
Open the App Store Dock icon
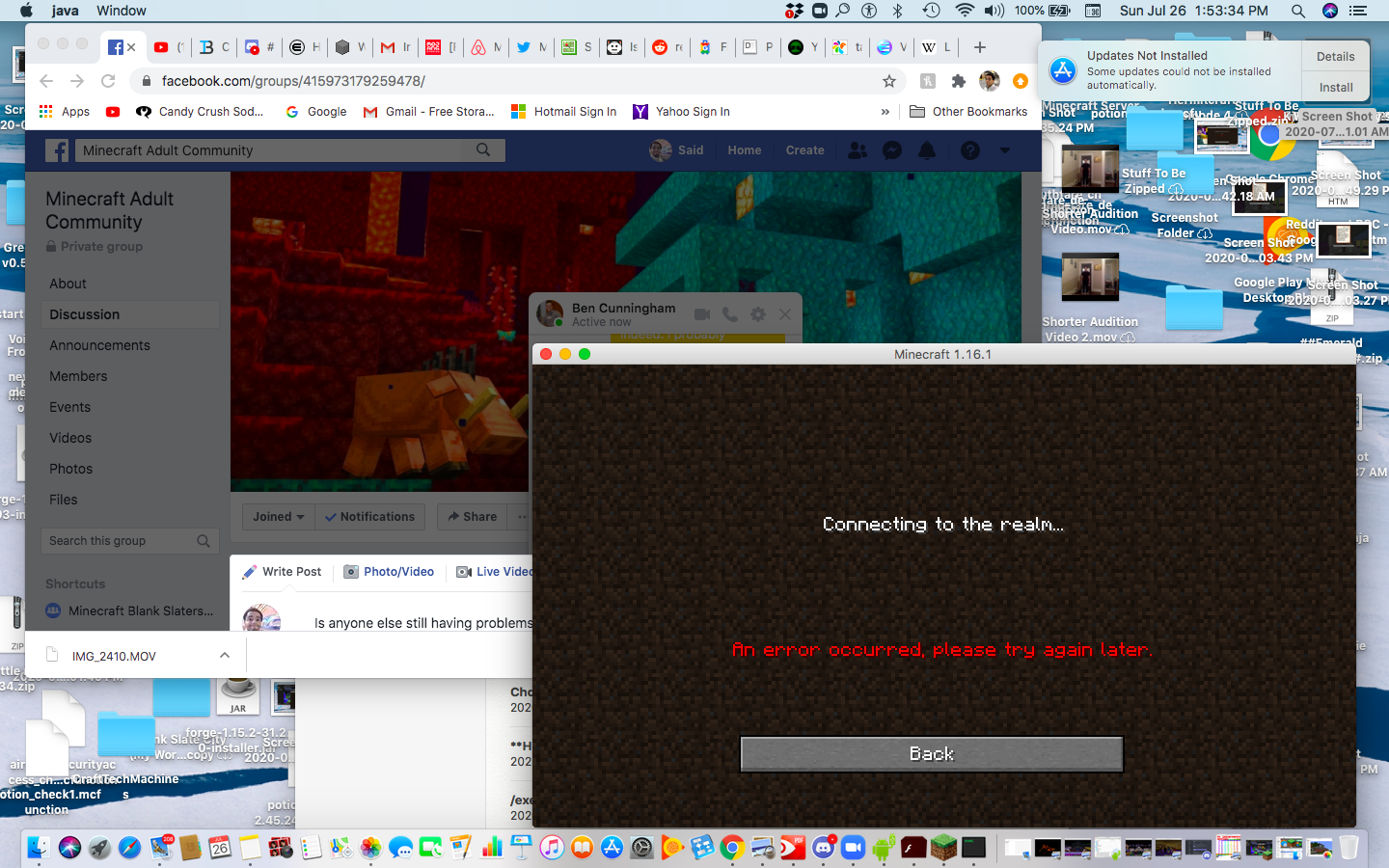[x=612, y=848]
